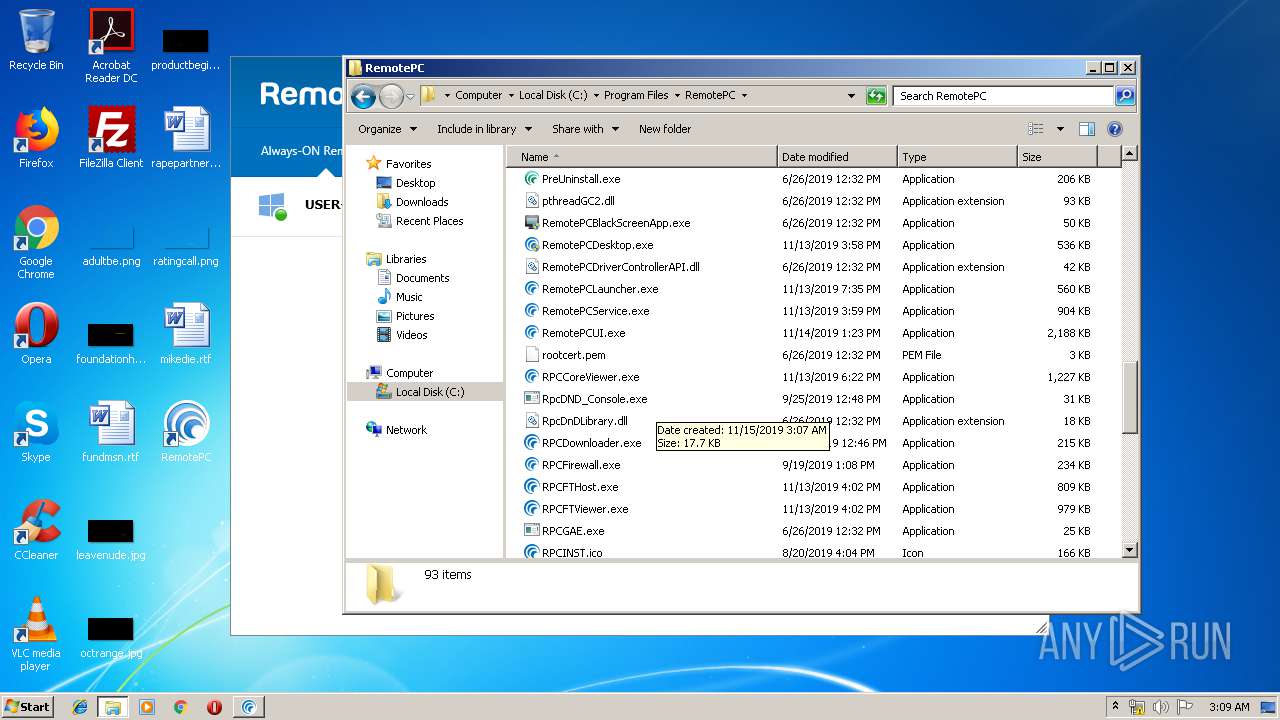1280x720 pixels.
Task: Click New folder button
Action: [665, 129]
